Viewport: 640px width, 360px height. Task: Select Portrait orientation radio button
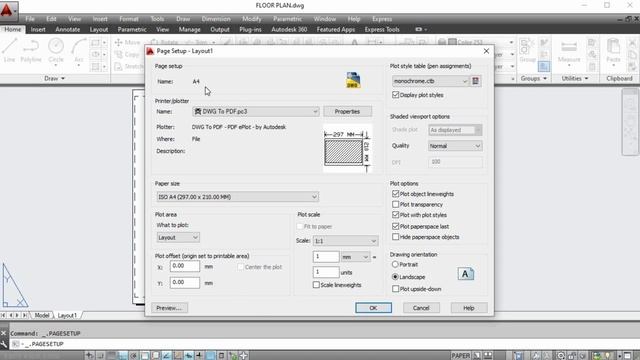click(395, 264)
